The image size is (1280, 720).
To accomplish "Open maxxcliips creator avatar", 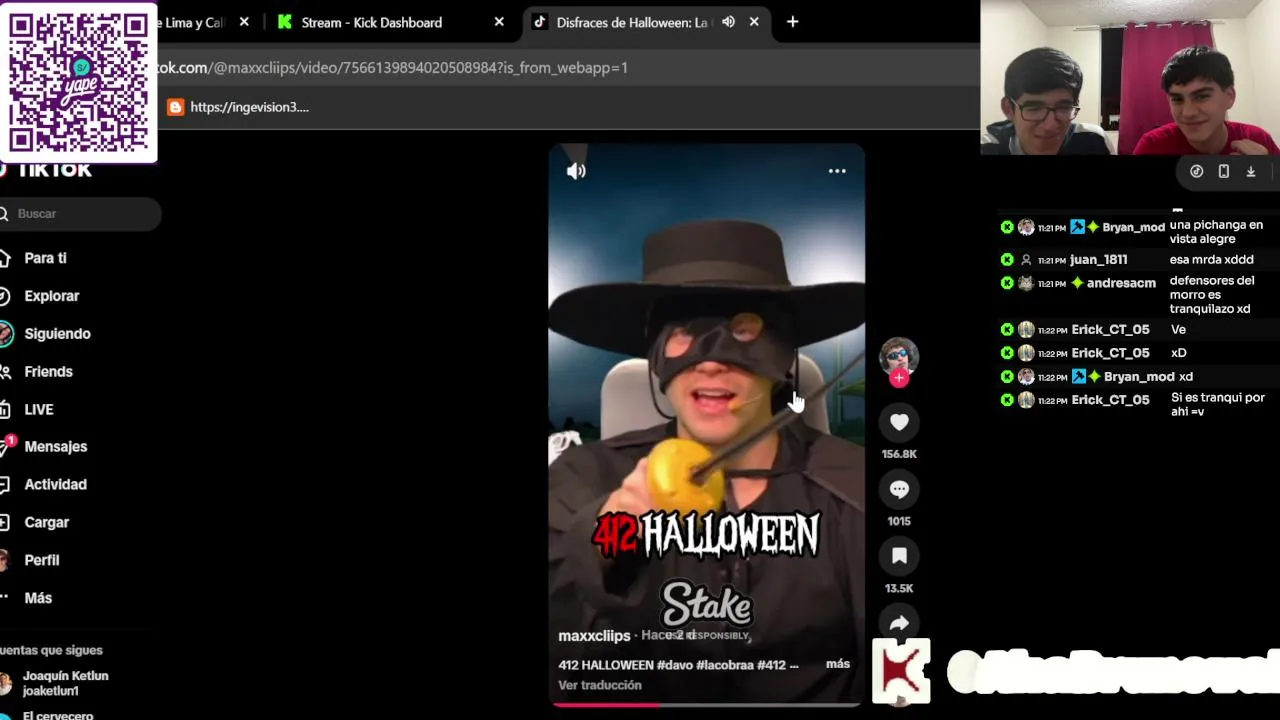I will [899, 356].
